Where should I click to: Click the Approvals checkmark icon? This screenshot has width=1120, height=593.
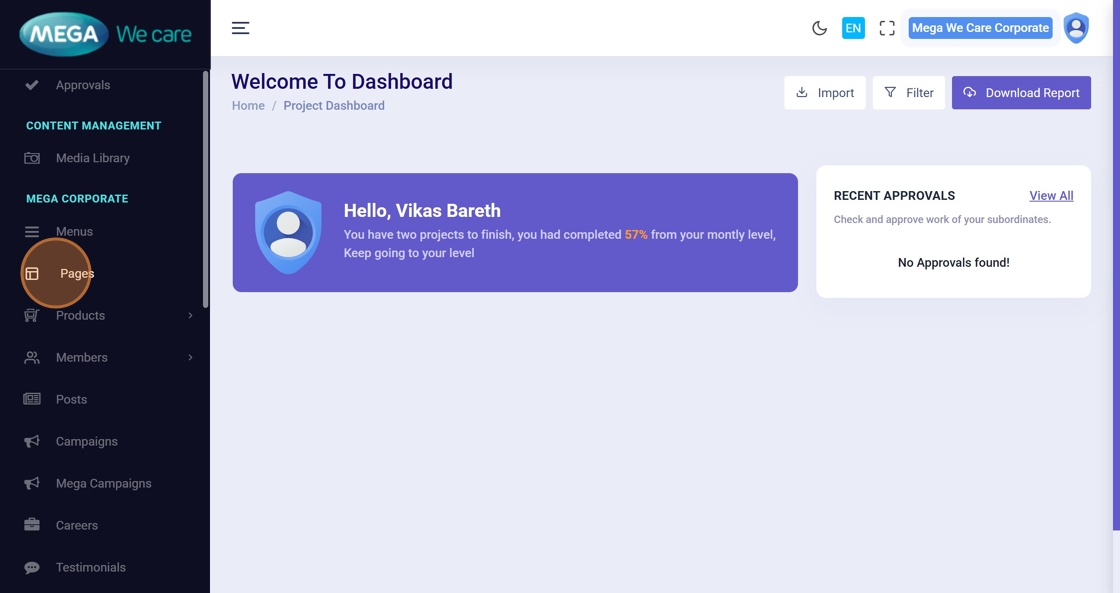coord(32,85)
